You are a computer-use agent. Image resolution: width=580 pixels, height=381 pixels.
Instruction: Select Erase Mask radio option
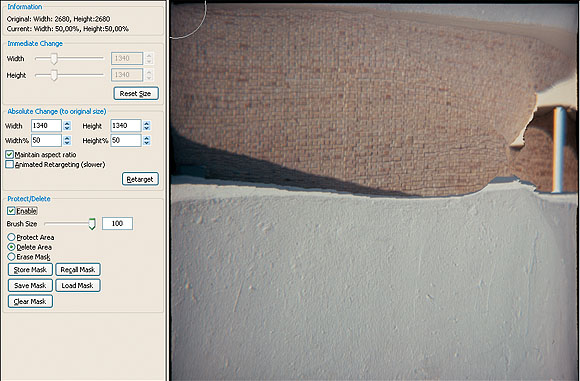click(x=11, y=256)
